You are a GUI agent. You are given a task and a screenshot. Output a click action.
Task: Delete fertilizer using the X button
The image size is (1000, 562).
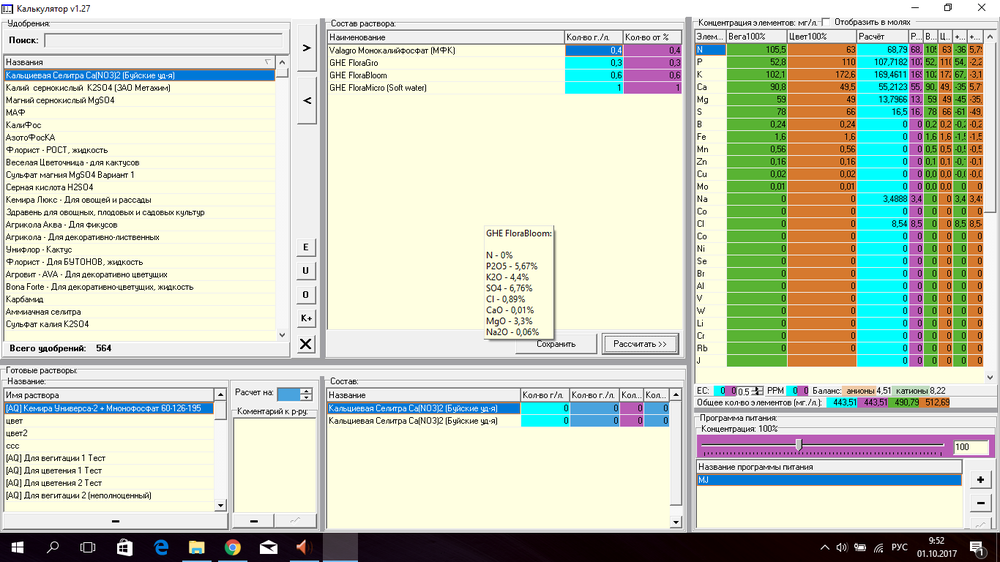point(305,344)
